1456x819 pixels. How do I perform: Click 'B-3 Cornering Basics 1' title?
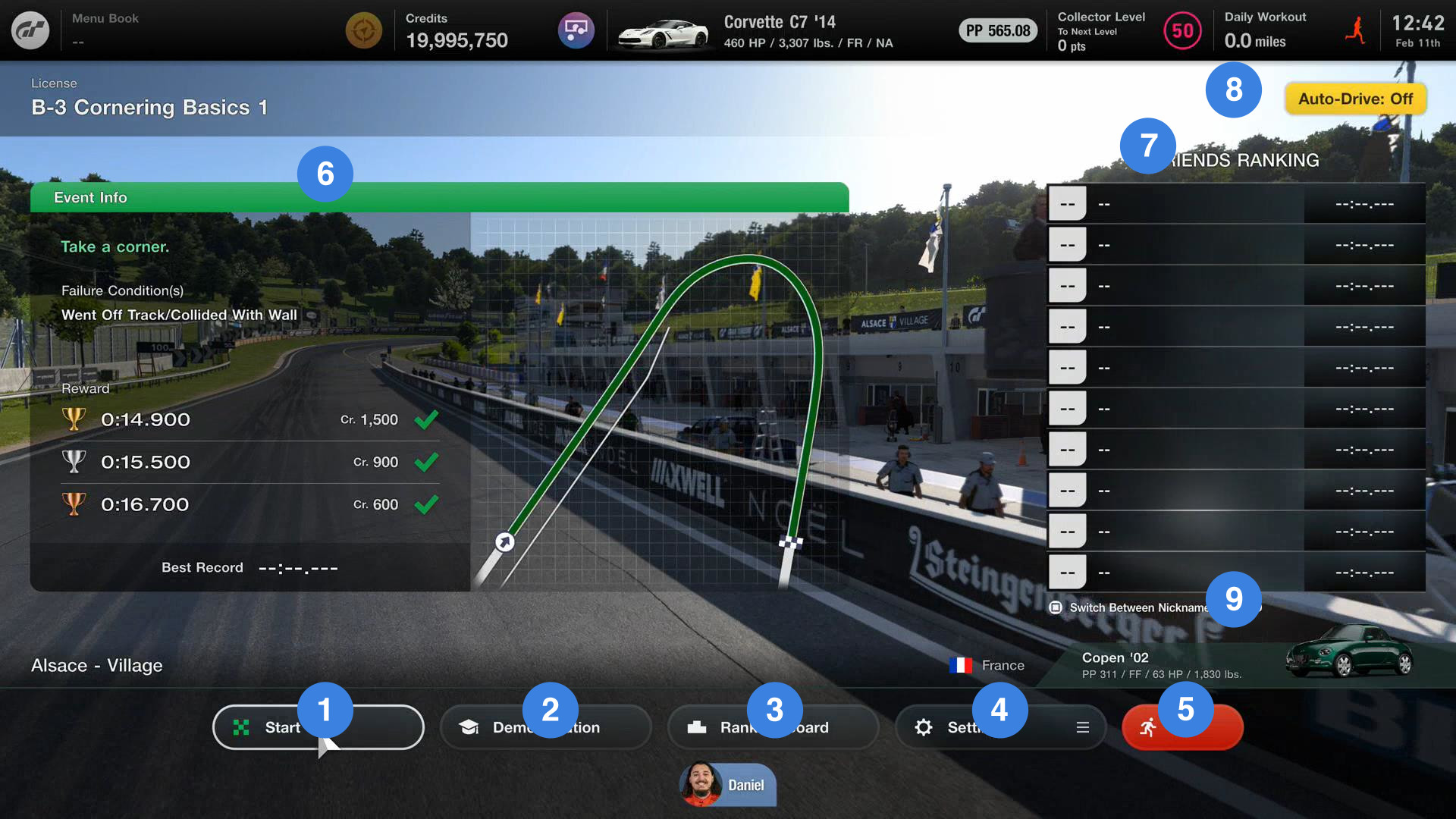click(149, 108)
